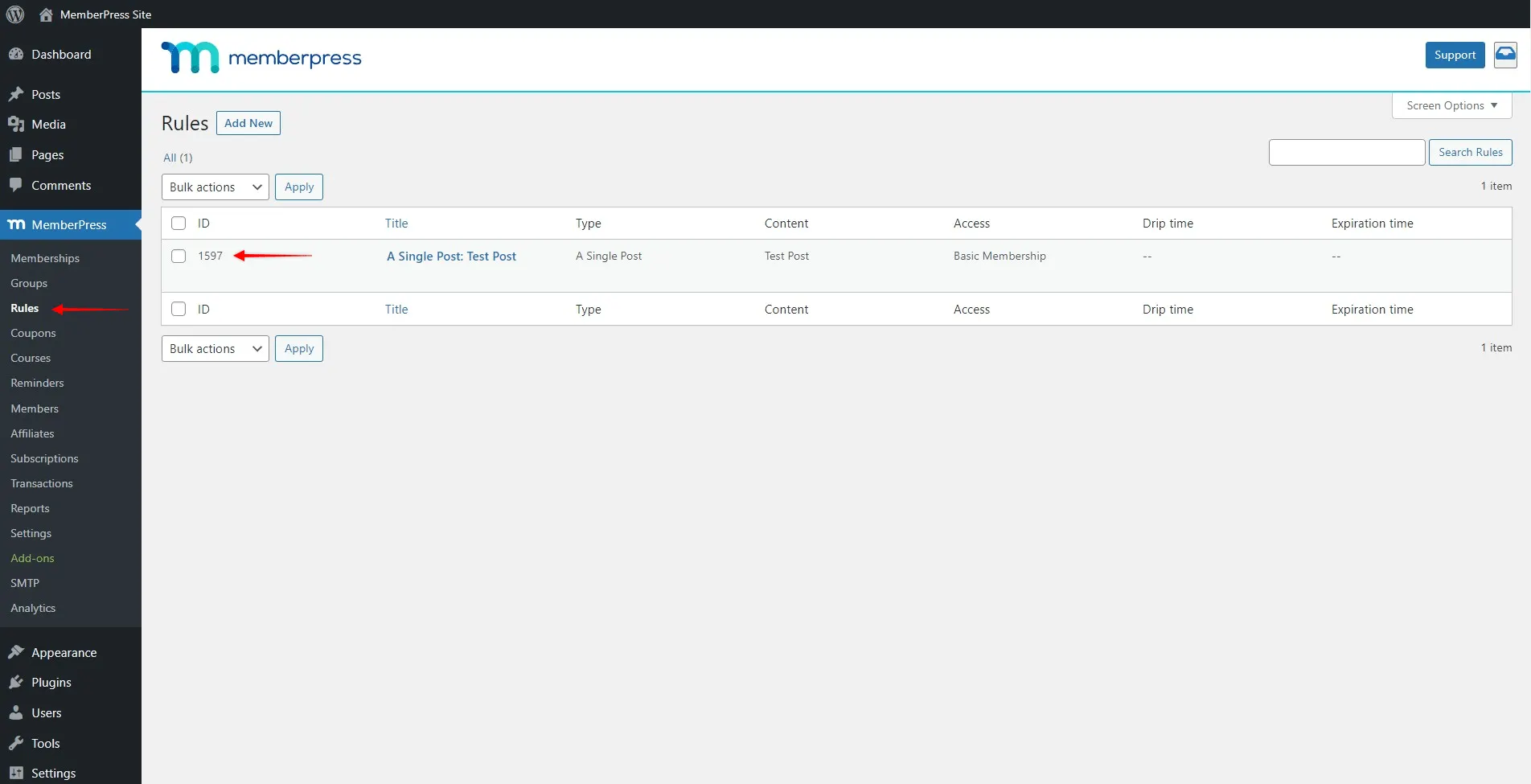1531x784 pixels.
Task: Click the memberpress logo in header
Action: 261,57
